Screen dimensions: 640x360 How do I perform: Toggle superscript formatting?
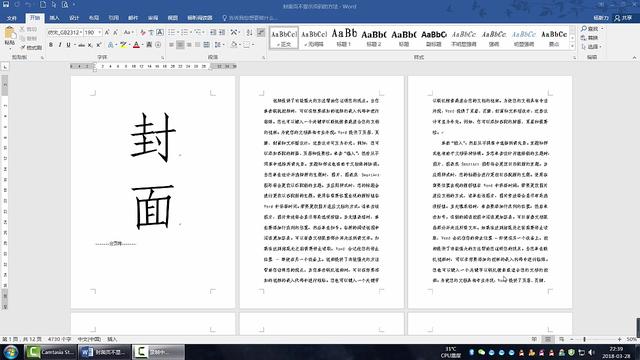pyautogui.click(x=98, y=45)
